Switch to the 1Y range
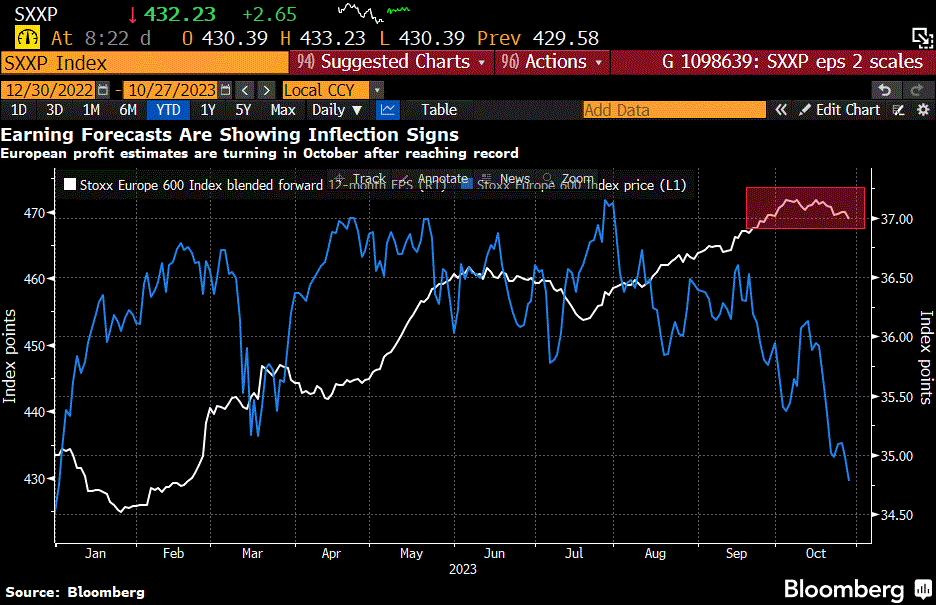This screenshot has height=605, width=936. click(208, 110)
